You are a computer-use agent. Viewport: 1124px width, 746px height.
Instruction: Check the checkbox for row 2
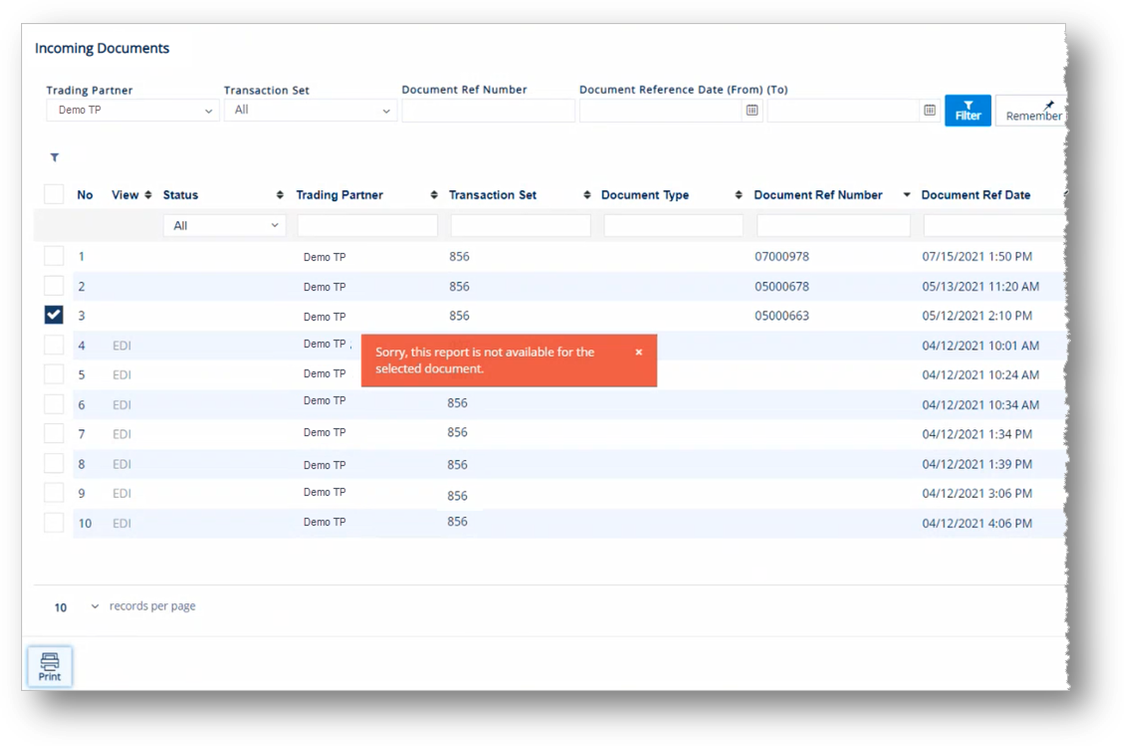(x=54, y=286)
